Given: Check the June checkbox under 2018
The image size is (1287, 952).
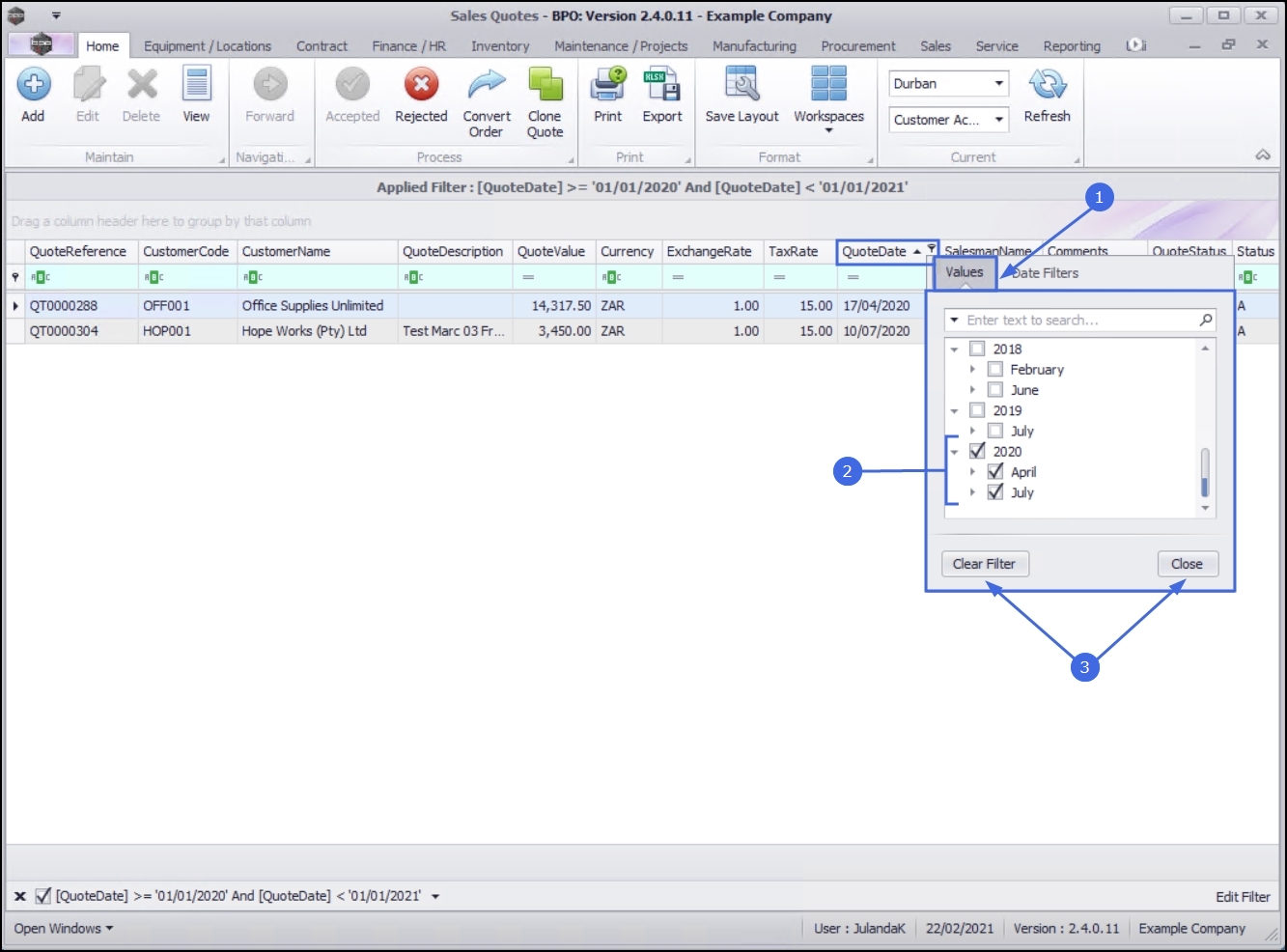Looking at the screenshot, I should click(x=995, y=390).
